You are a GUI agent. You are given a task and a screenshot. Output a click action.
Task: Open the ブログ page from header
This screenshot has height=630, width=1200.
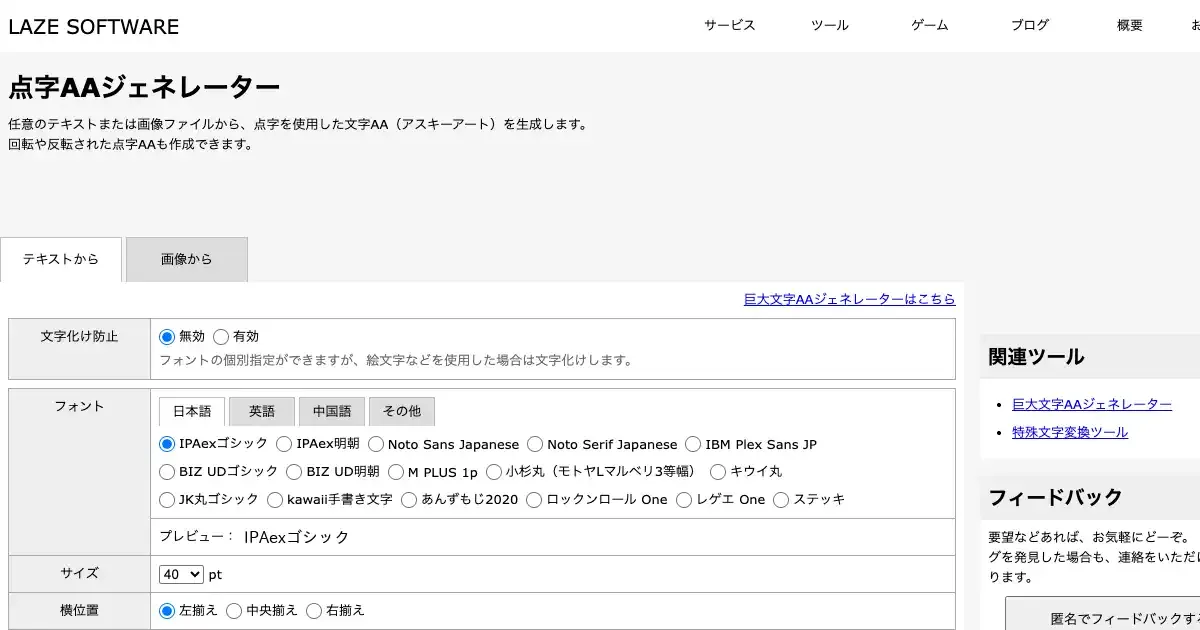(x=1030, y=26)
